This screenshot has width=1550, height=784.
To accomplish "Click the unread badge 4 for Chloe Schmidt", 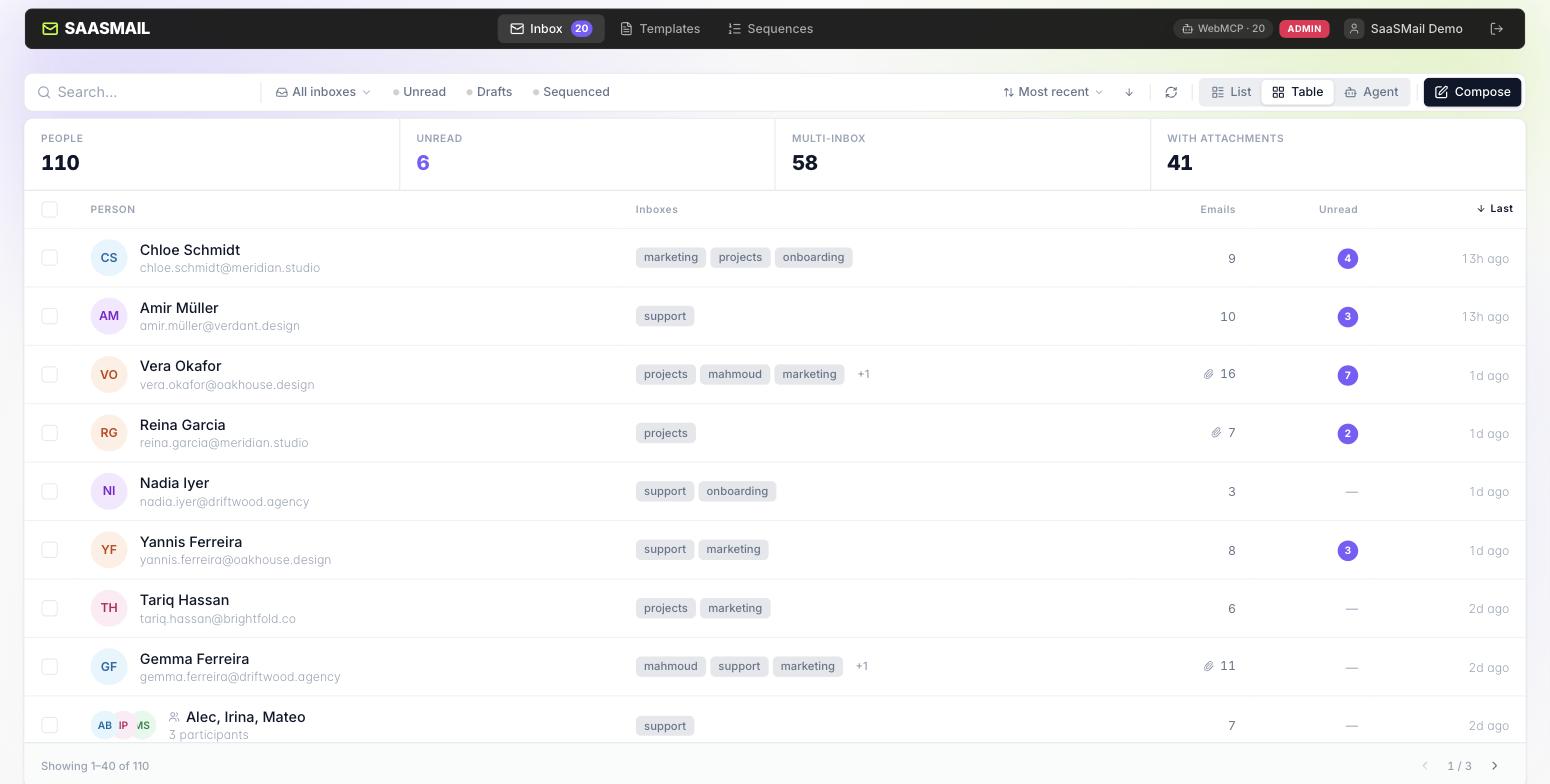I will pyautogui.click(x=1347, y=259).
